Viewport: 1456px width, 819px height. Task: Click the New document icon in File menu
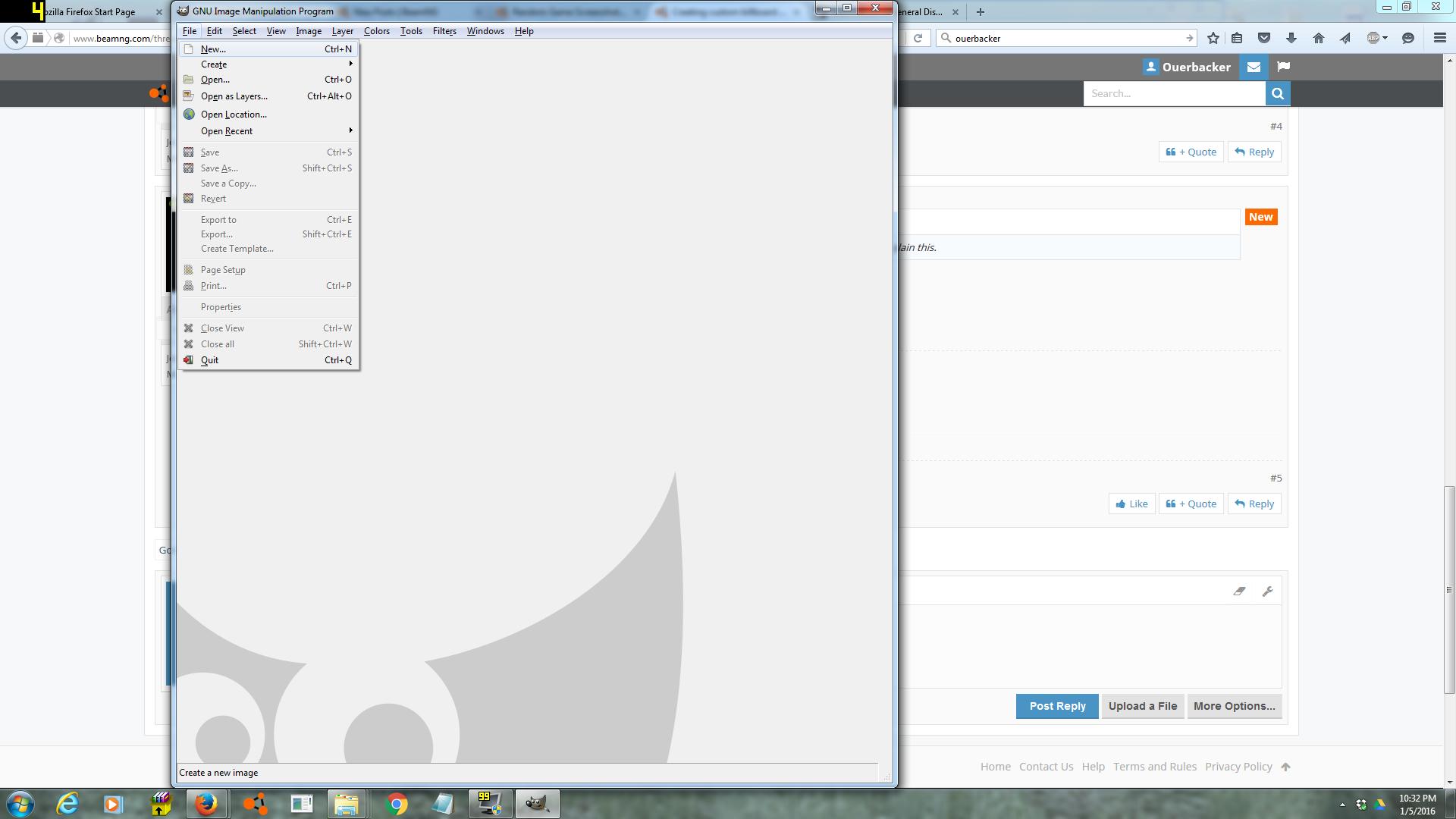coord(189,49)
